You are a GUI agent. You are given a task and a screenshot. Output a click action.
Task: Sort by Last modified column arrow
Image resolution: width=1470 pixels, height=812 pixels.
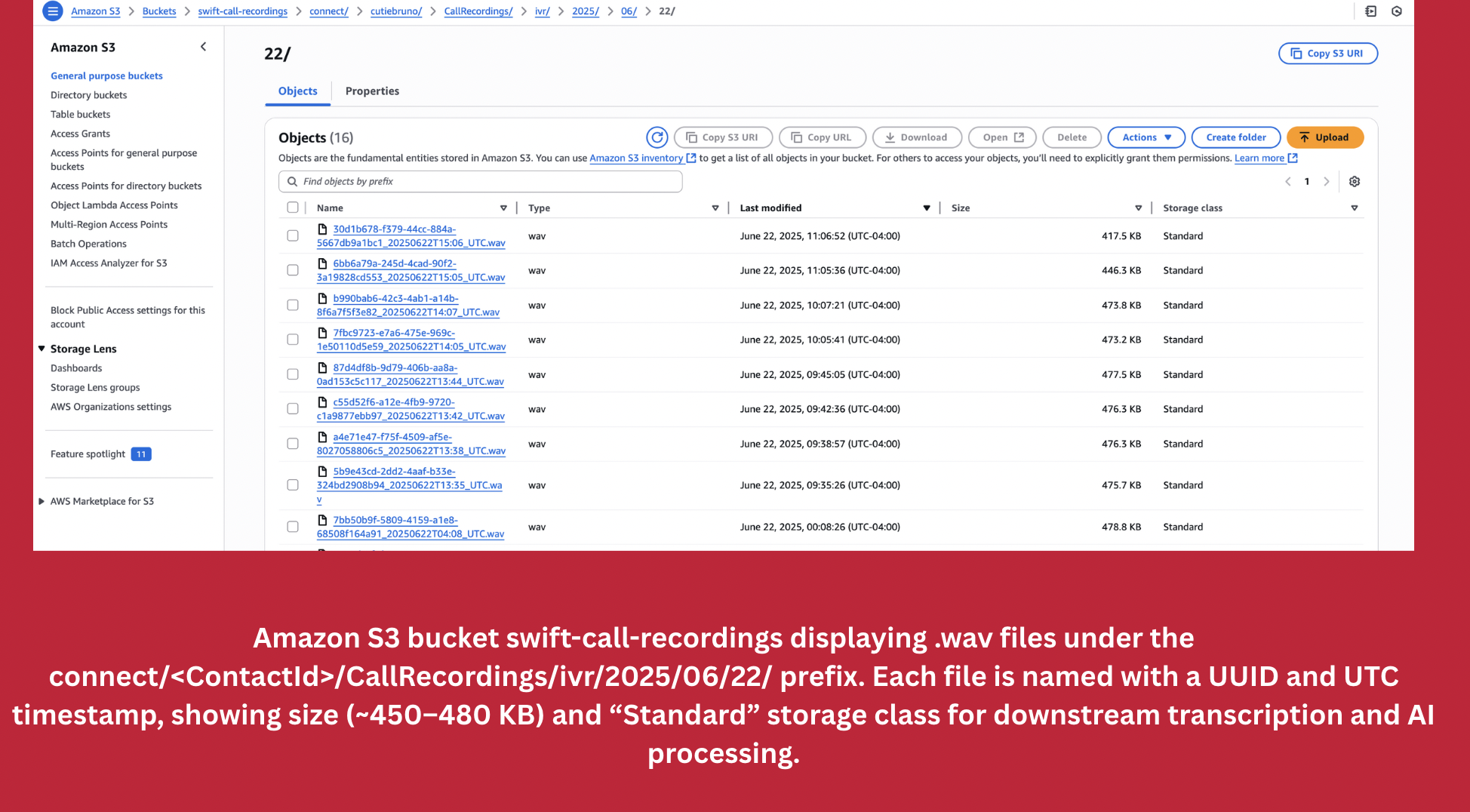(x=927, y=208)
